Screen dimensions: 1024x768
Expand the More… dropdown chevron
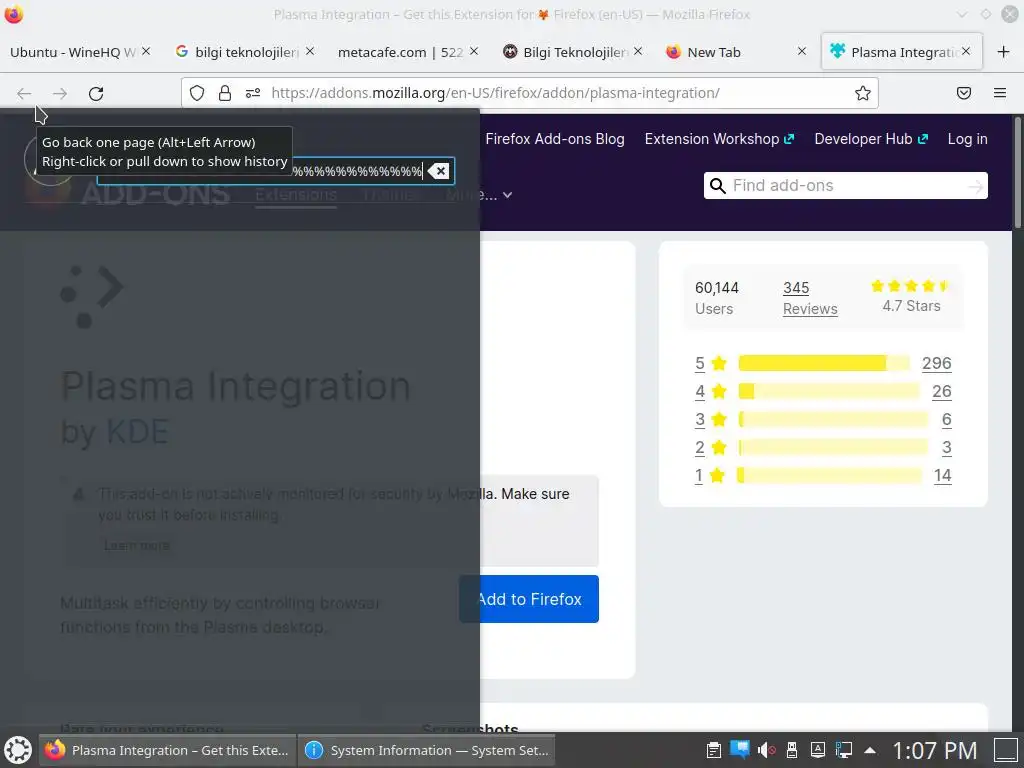[507, 195]
